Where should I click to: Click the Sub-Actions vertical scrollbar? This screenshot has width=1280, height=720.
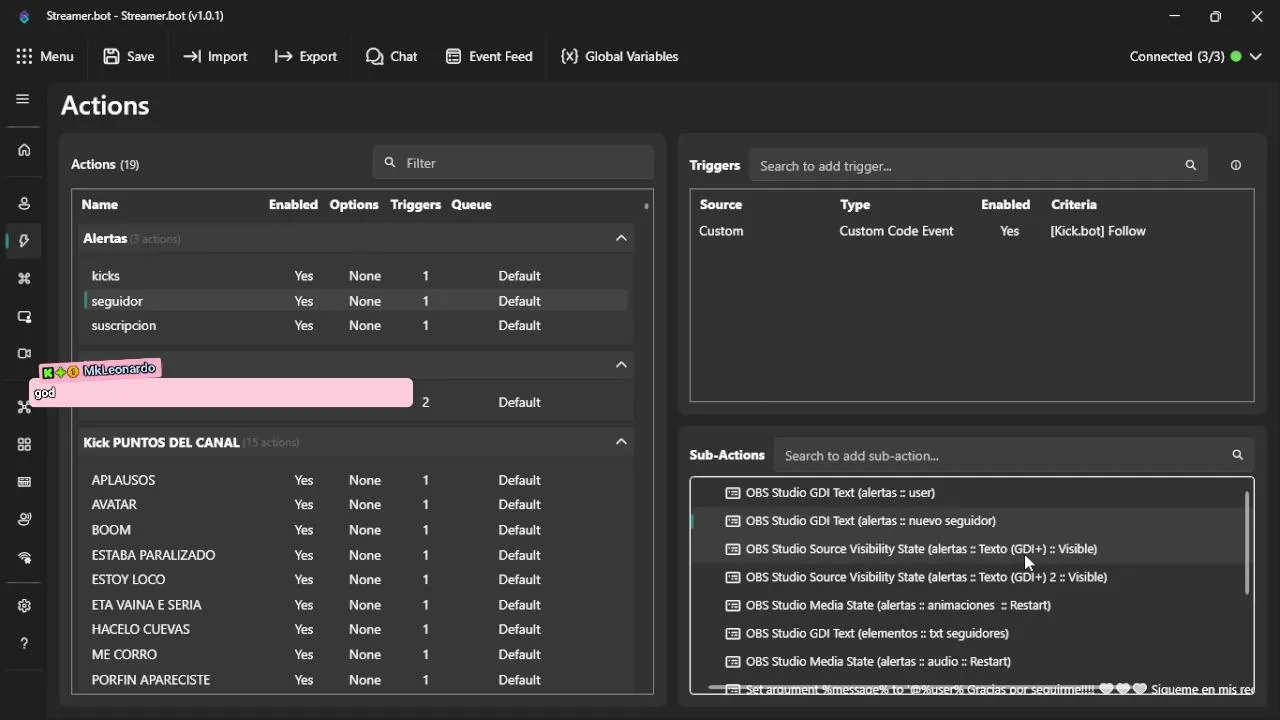[x=1247, y=543]
